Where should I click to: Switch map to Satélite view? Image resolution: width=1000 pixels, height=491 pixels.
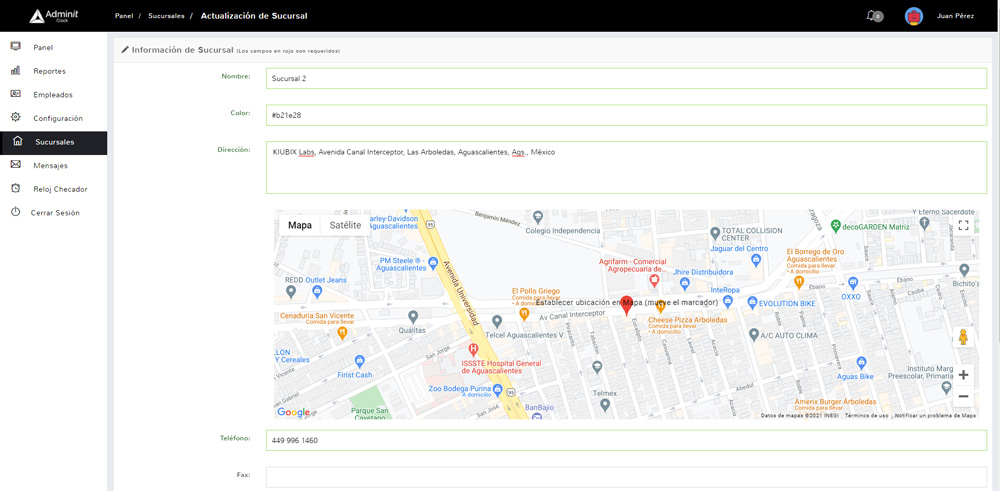click(x=345, y=226)
